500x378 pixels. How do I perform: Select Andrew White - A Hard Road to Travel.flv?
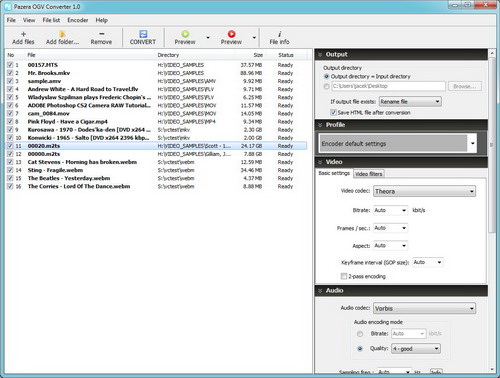pyautogui.click(x=156, y=89)
